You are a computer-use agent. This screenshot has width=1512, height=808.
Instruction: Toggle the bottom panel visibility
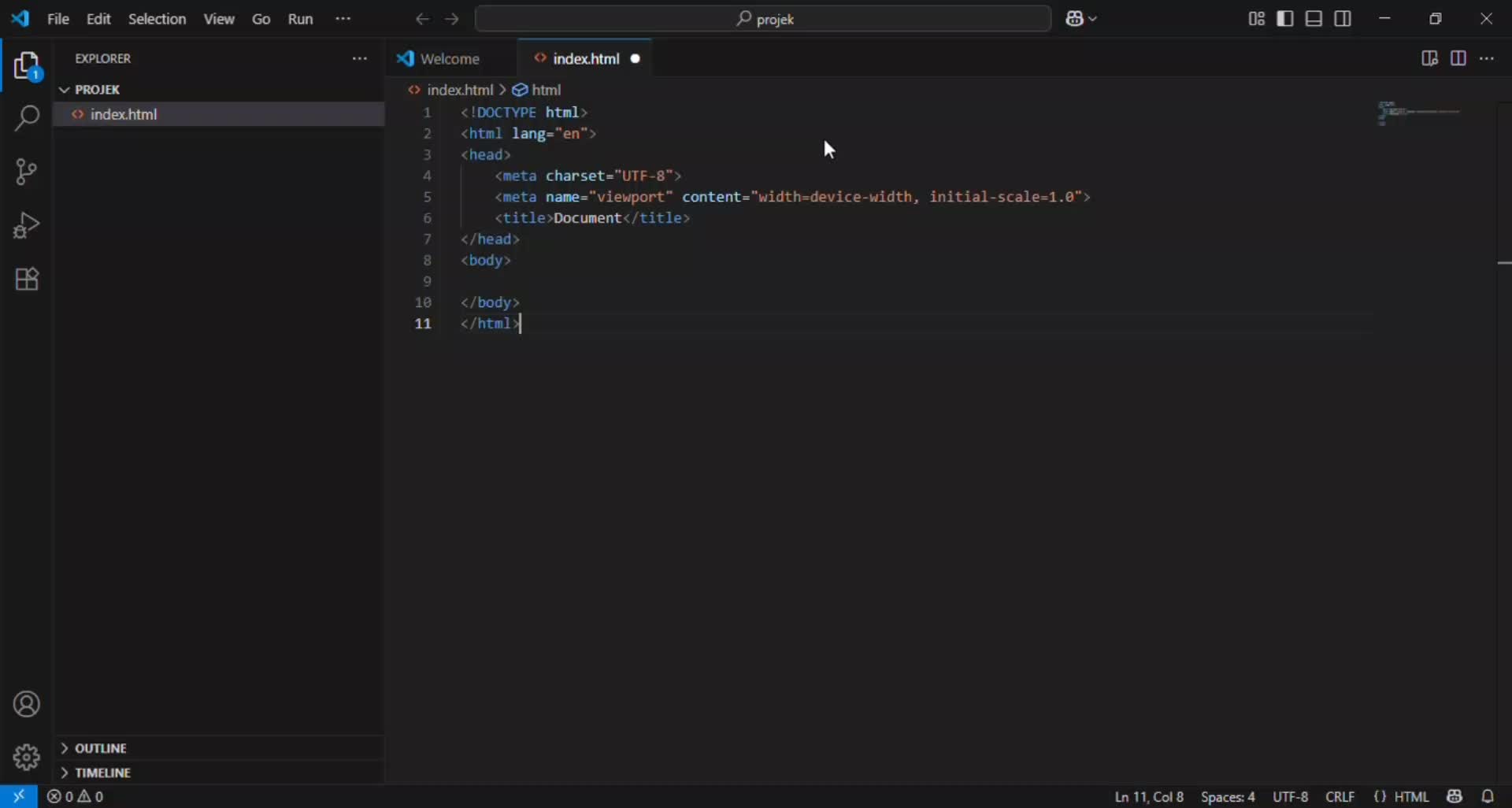(1314, 19)
